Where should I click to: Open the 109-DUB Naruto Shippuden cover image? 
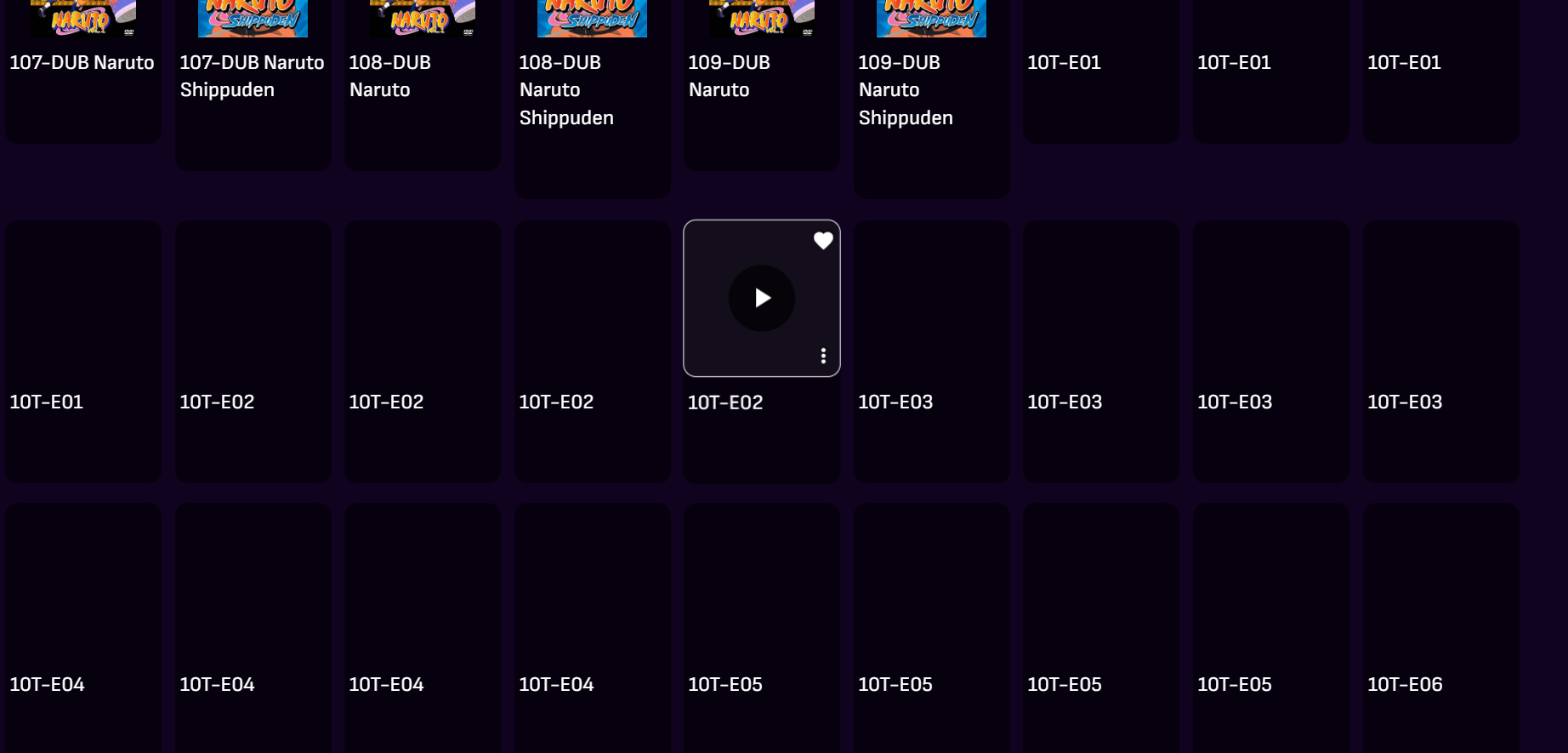[931, 18]
